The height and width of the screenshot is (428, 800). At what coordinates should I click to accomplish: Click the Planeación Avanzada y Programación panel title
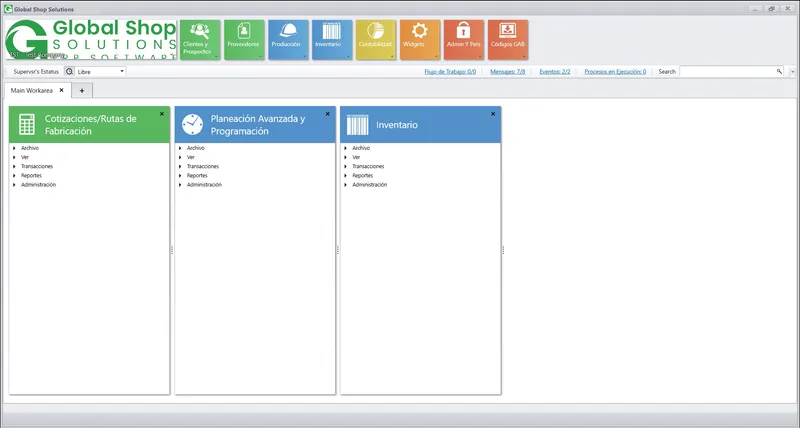pos(258,124)
